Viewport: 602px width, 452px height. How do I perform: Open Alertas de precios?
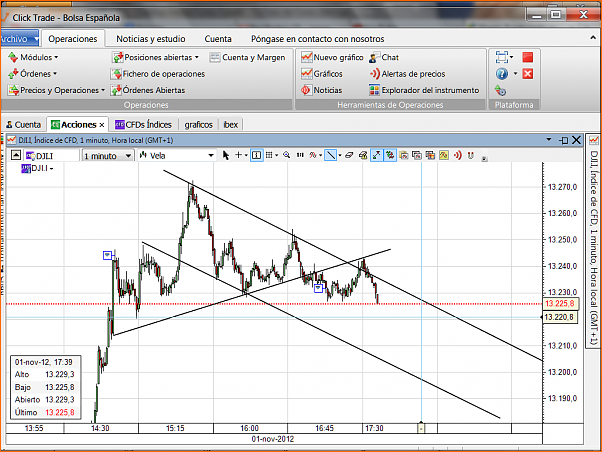point(407,74)
